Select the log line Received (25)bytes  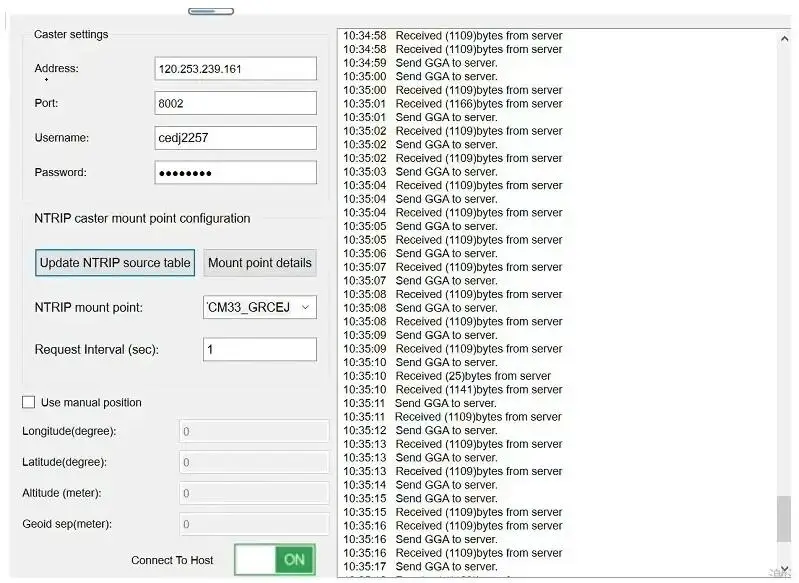point(472,376)
